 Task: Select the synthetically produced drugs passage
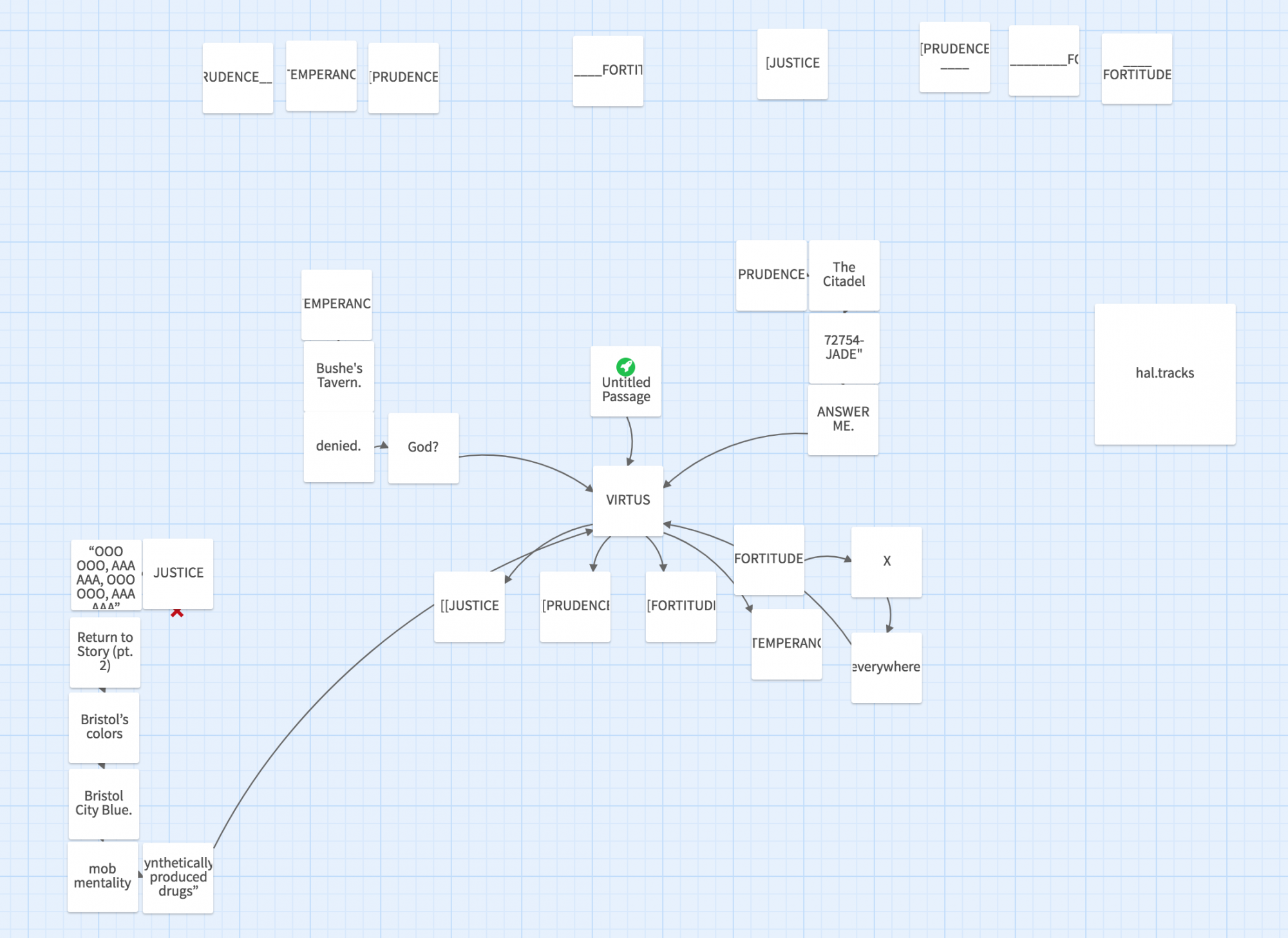178,878
